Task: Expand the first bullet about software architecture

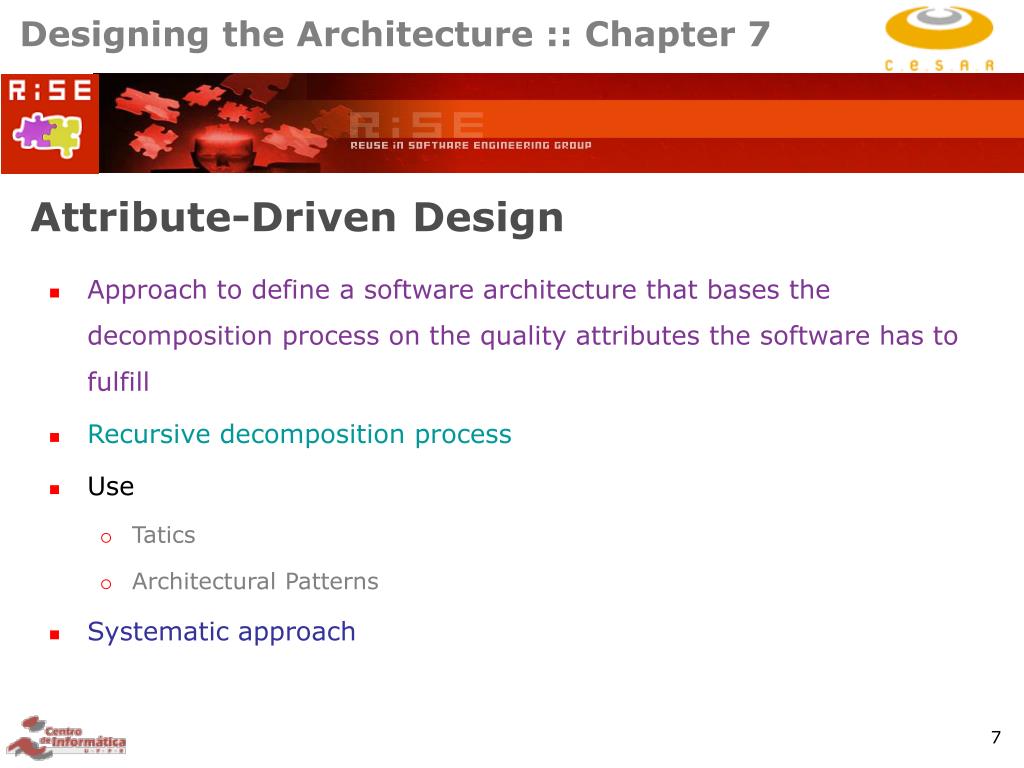Action: [53, 290]
